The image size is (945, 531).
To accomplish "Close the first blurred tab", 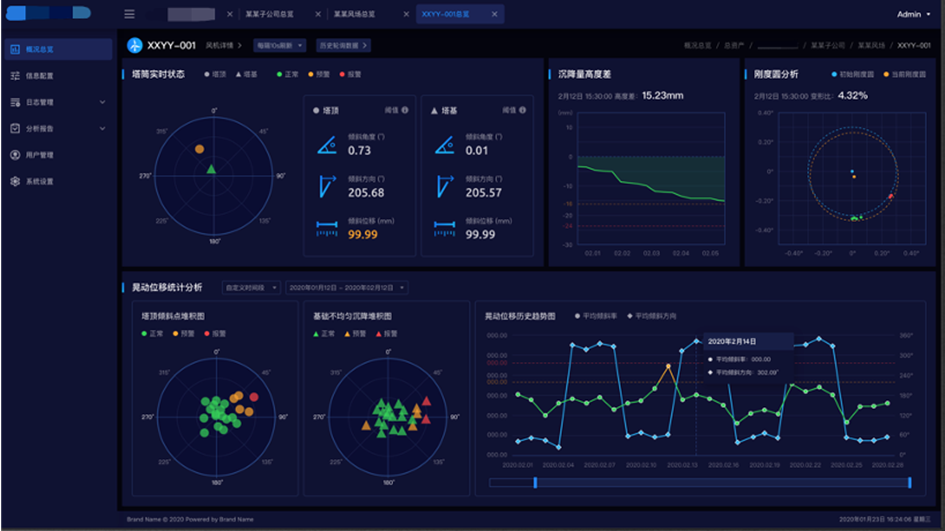I will (230, 14).
